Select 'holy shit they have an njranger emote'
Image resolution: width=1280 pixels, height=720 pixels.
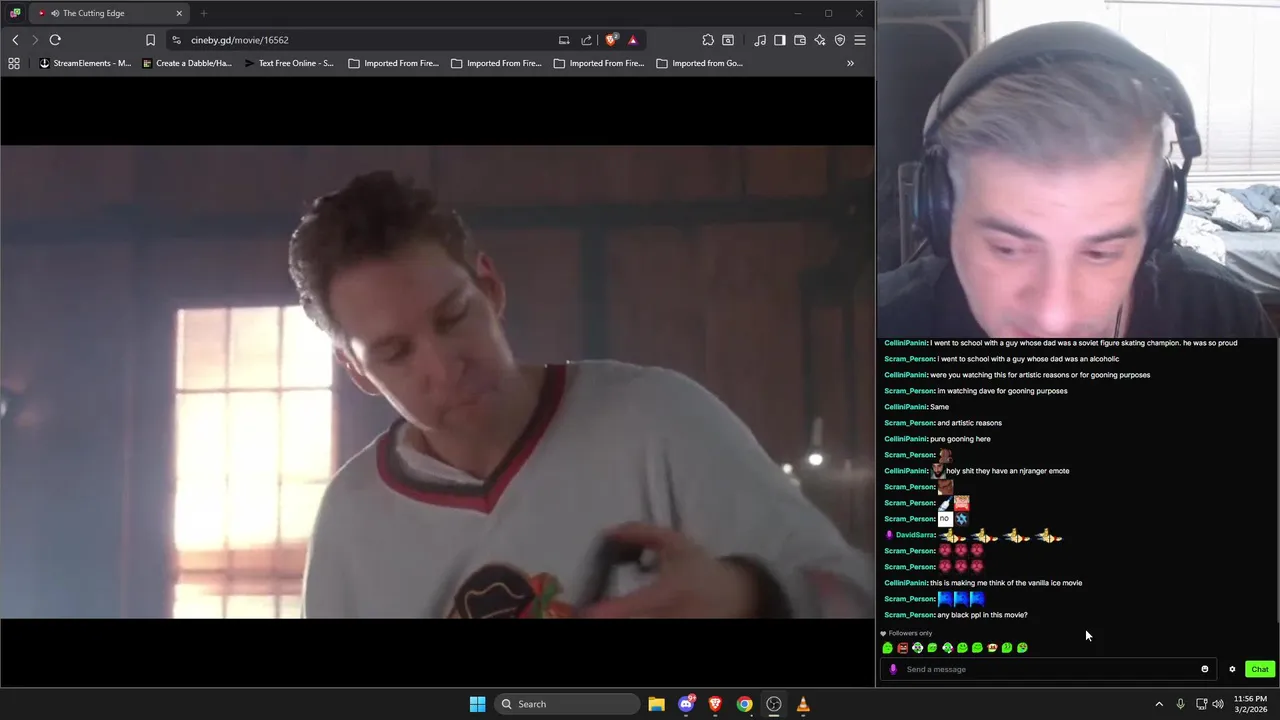[1008, 471]
